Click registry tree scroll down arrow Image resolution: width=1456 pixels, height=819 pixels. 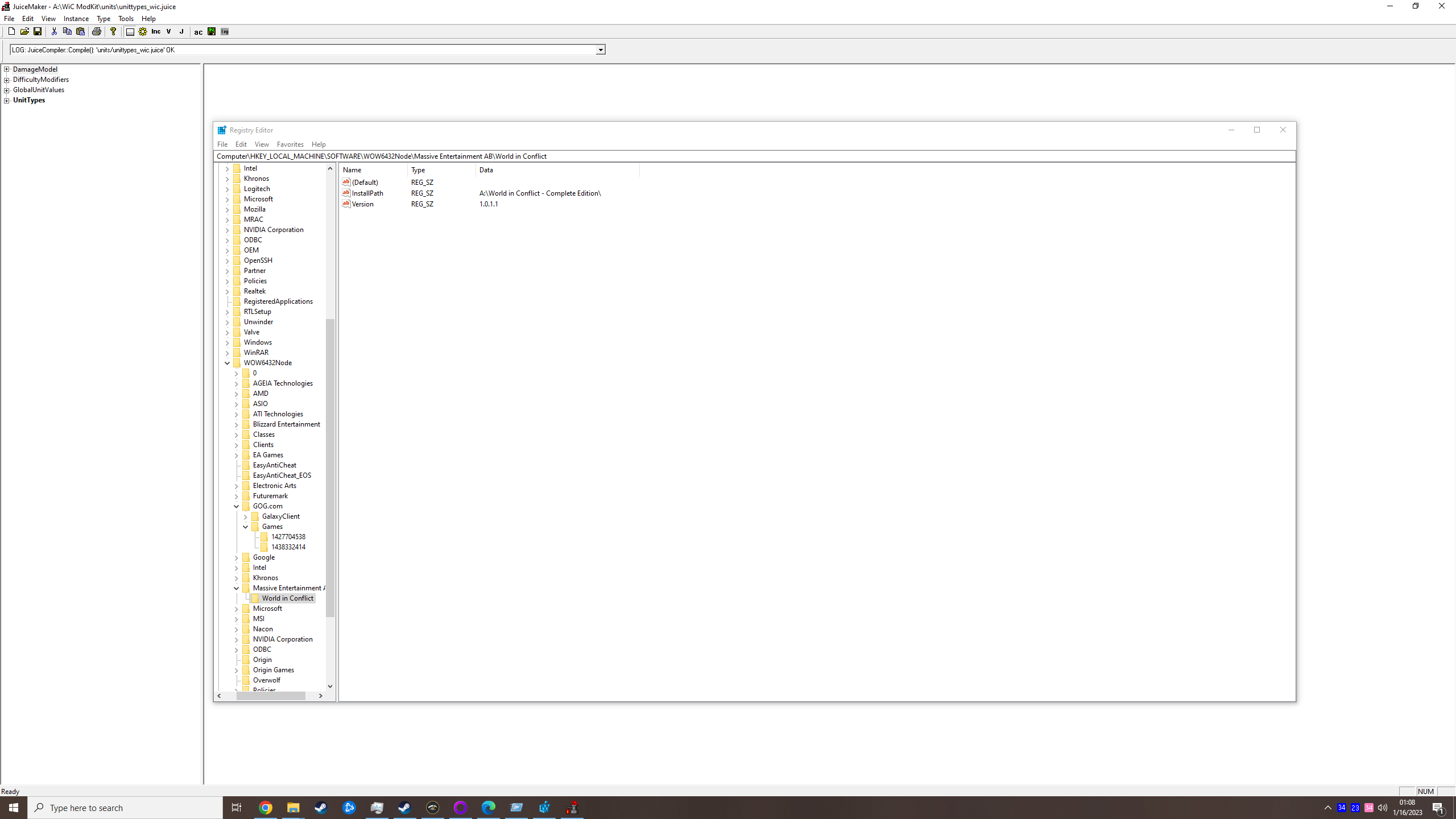click(330, 686)
